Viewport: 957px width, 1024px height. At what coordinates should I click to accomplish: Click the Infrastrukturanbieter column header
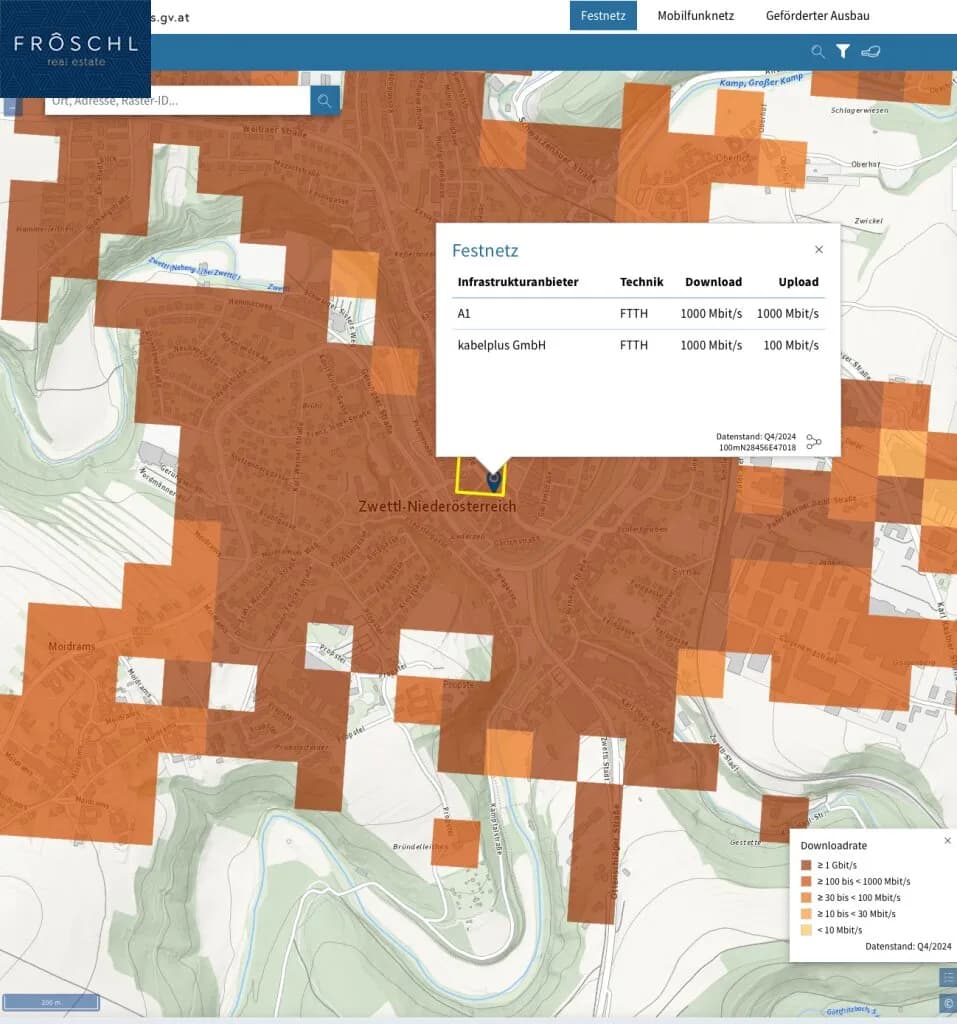pos(517,282)
